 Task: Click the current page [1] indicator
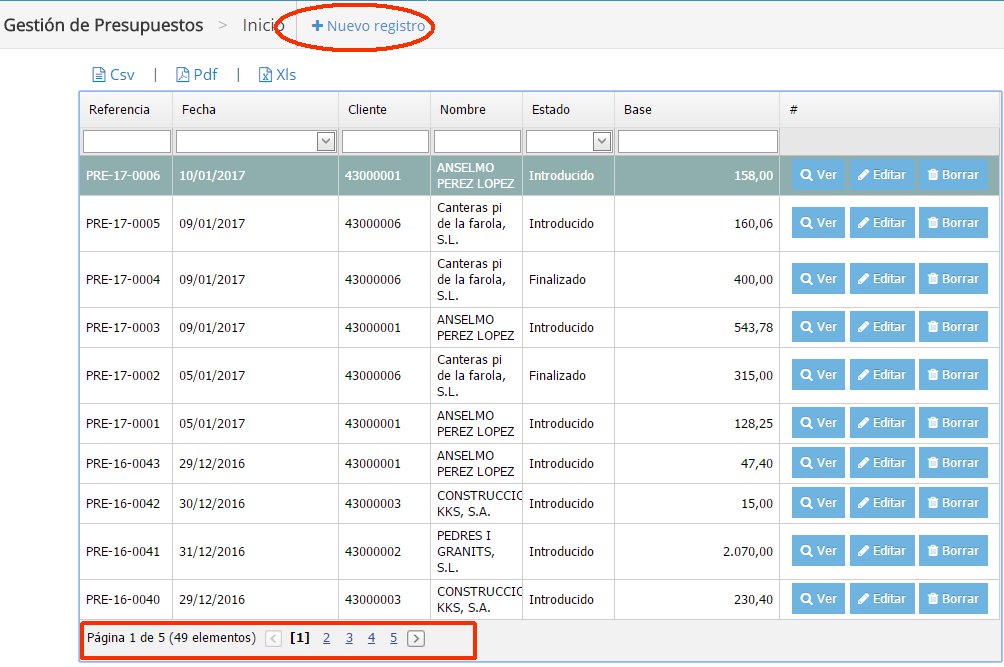(x=300, y=638)
